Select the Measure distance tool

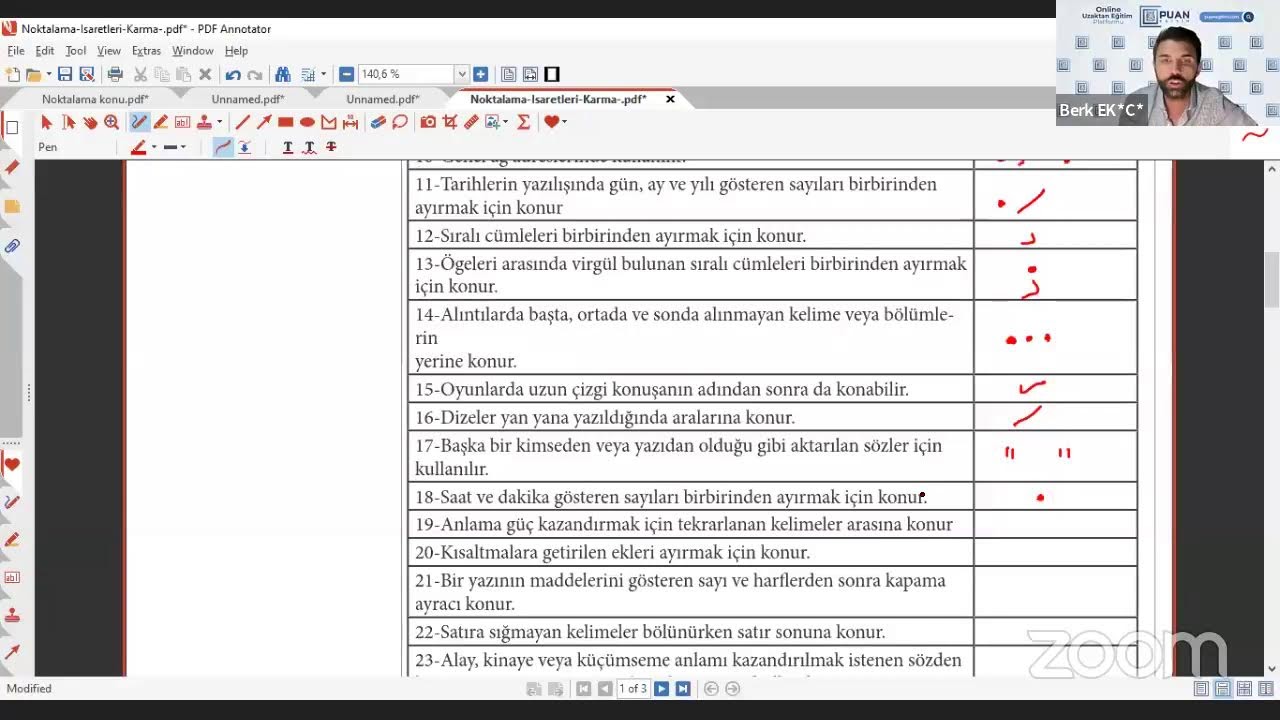350,122
